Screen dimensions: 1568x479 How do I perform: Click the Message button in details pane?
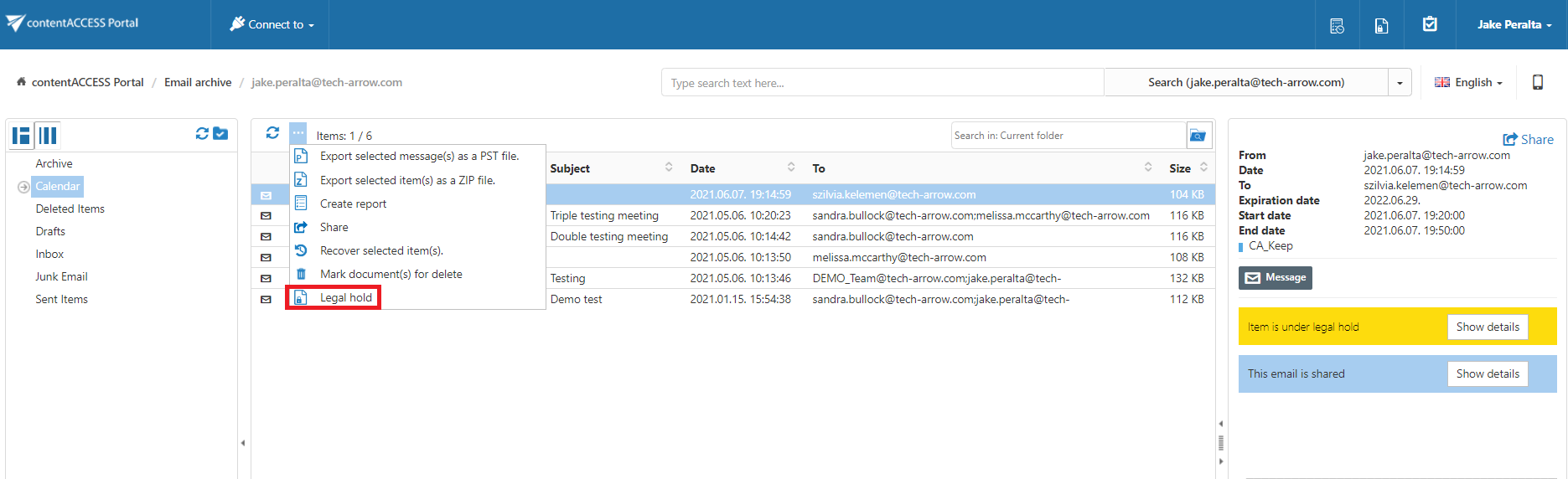(1275, 278)
